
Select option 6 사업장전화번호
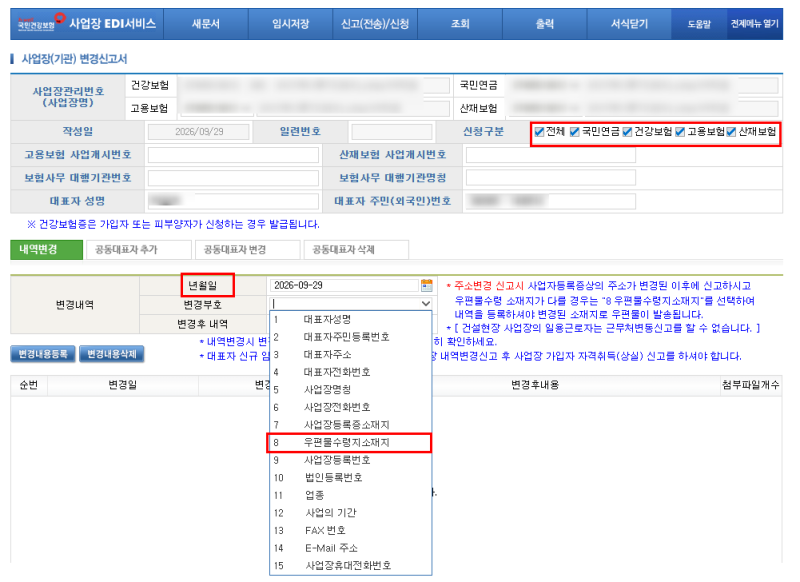[351, 407]
